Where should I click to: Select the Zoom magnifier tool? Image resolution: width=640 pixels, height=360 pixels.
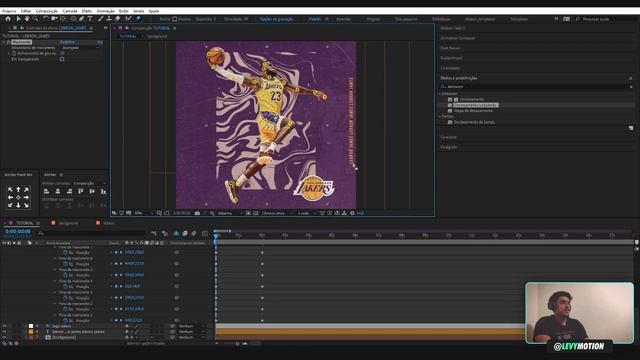pyautogui.click(x=36, y=19)
